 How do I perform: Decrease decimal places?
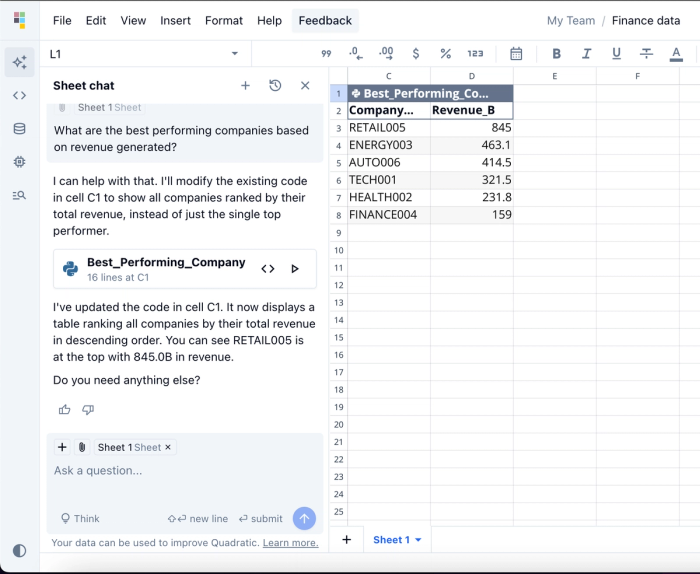coord(356,54)
